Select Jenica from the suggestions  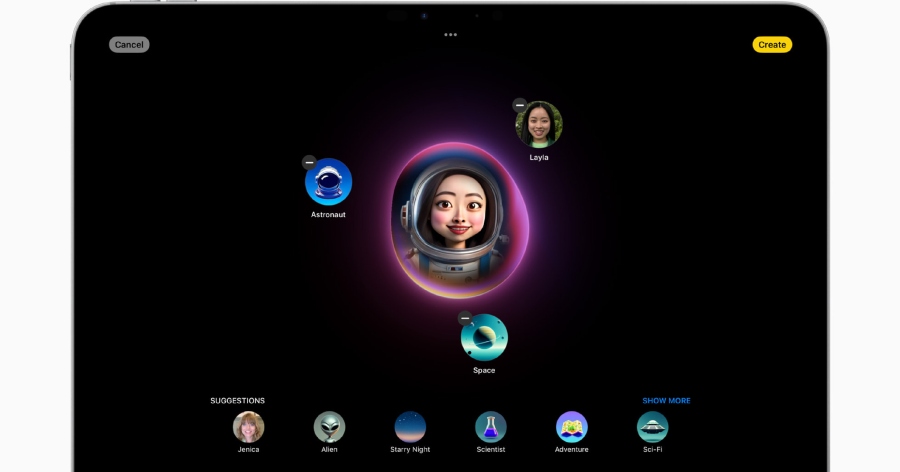[248, 427]
